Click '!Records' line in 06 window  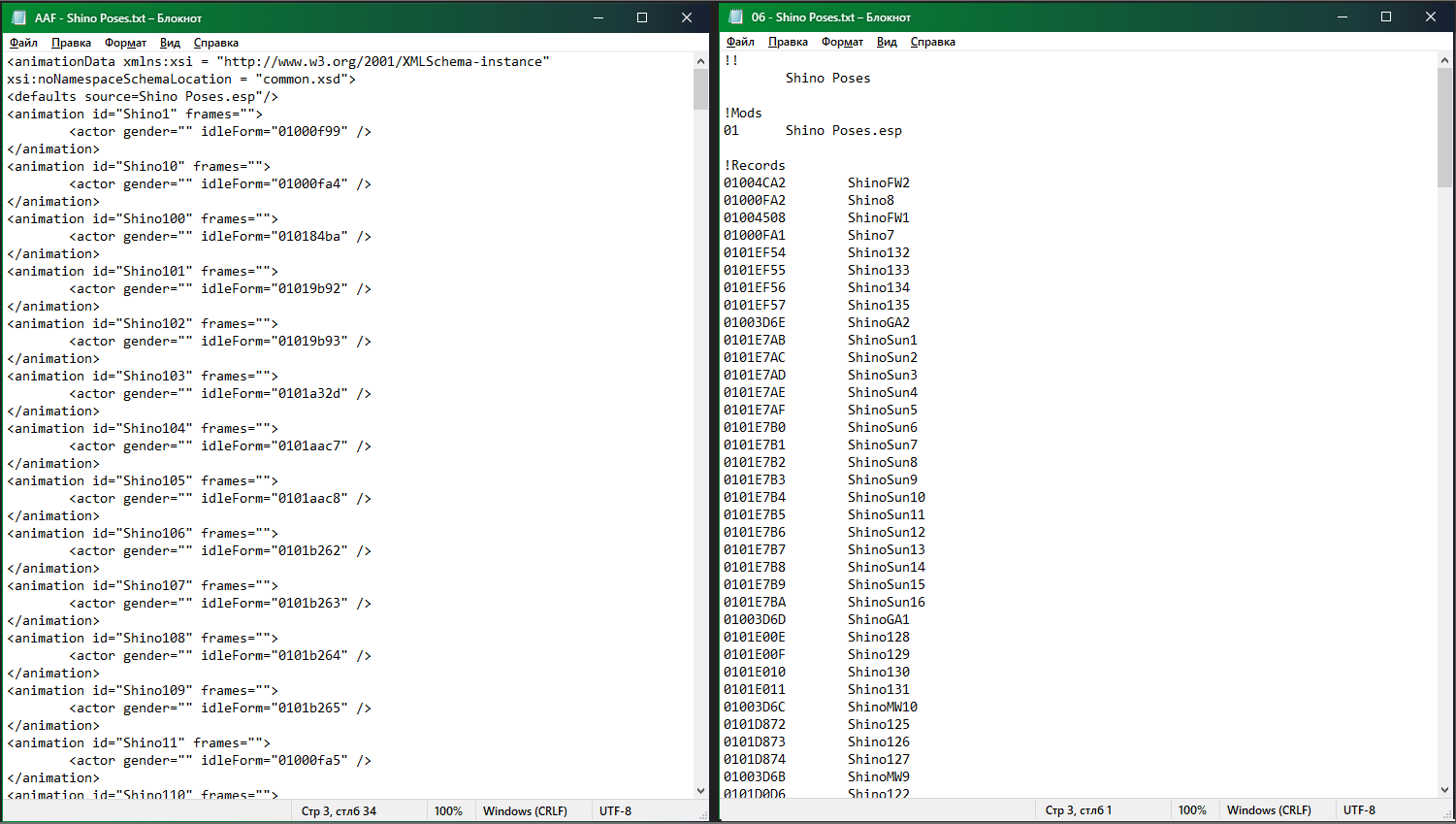click(755, 165)
